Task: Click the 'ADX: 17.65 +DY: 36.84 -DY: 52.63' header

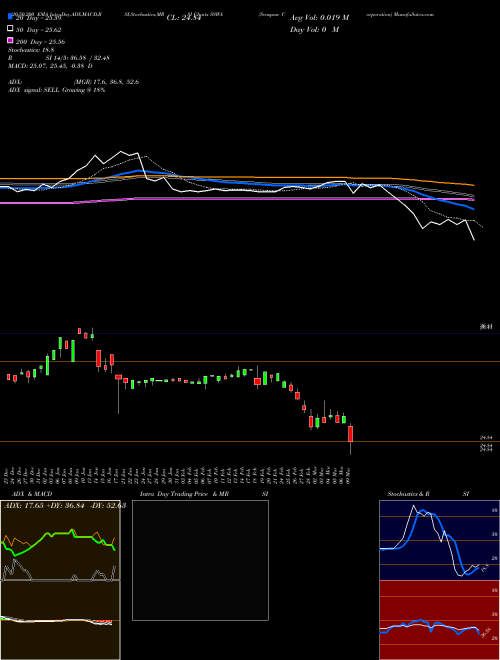Action: tap(65, 505)
